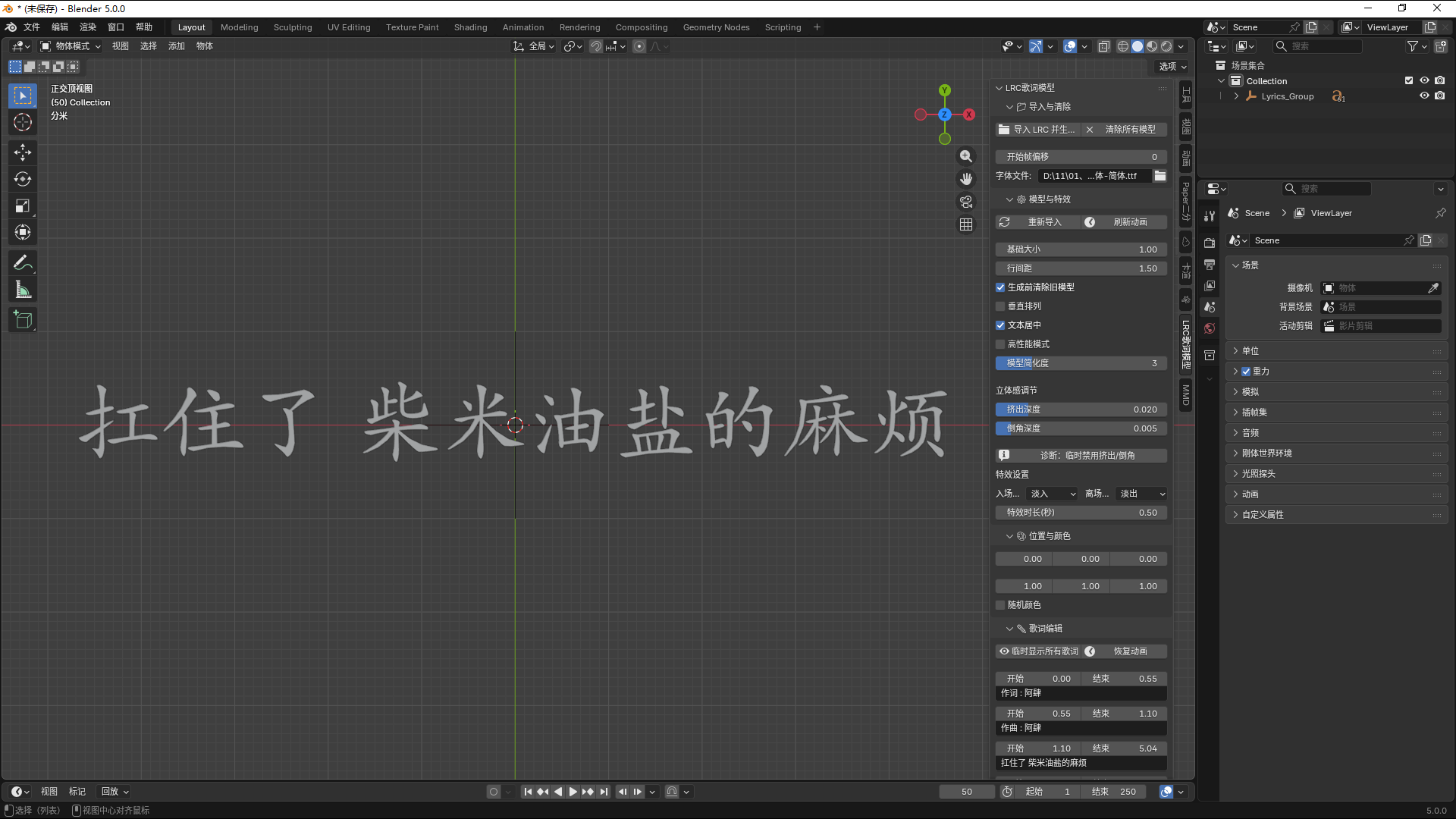Select the Measure tool
1456x819 pixels.
coord(23,290)
